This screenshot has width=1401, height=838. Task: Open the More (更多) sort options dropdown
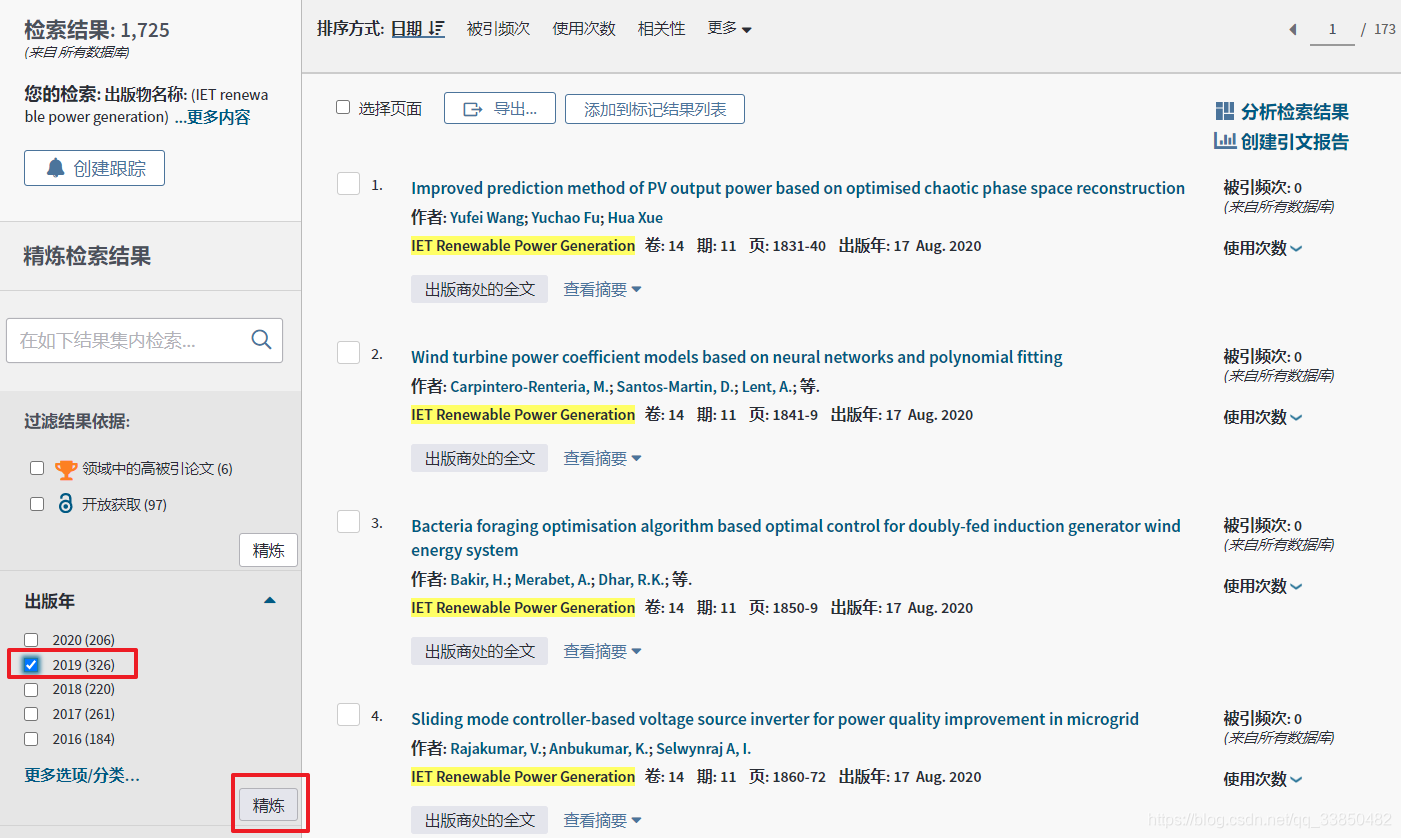729,29
